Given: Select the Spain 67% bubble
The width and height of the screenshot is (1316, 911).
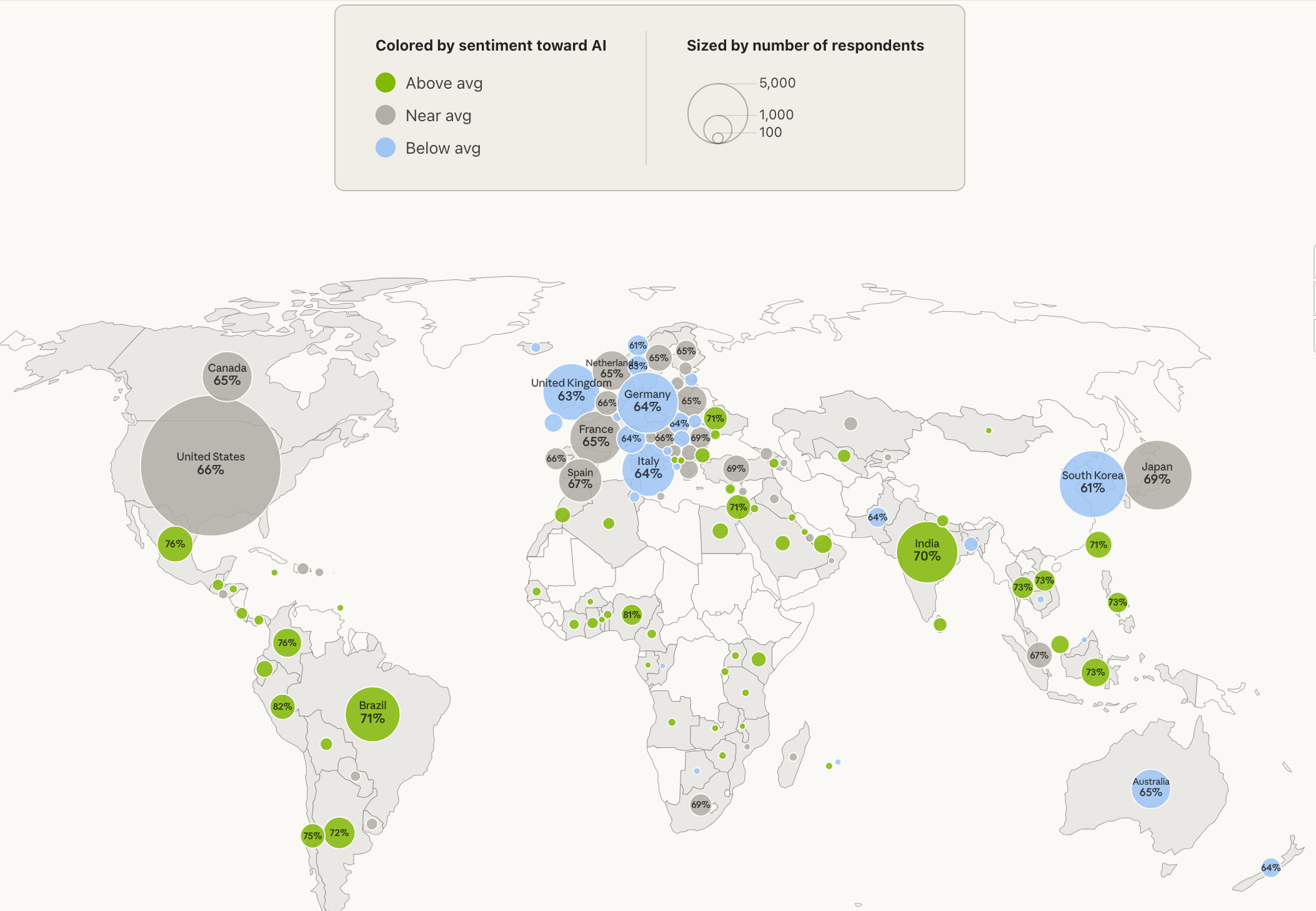Looking at the screenshot, I should 580,480.
